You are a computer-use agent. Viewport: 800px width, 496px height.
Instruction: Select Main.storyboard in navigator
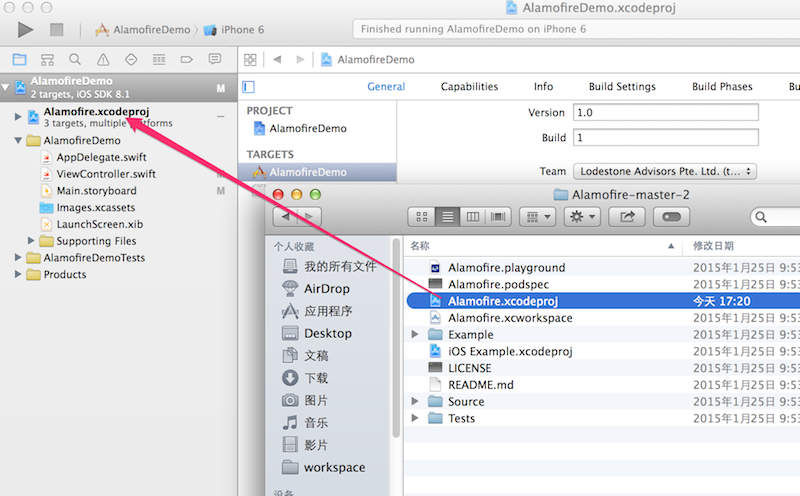tap(96, 191)
